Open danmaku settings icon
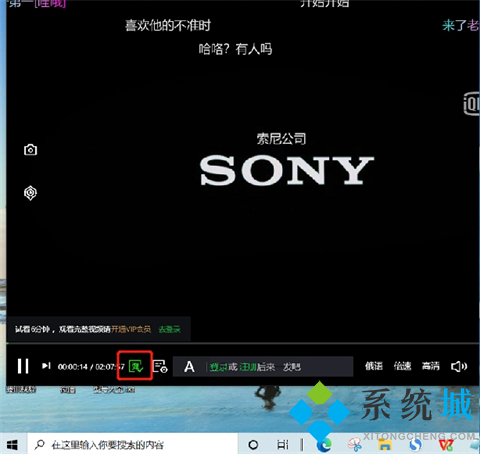This screenshot has height=454, width=480. tap(160, 366)
